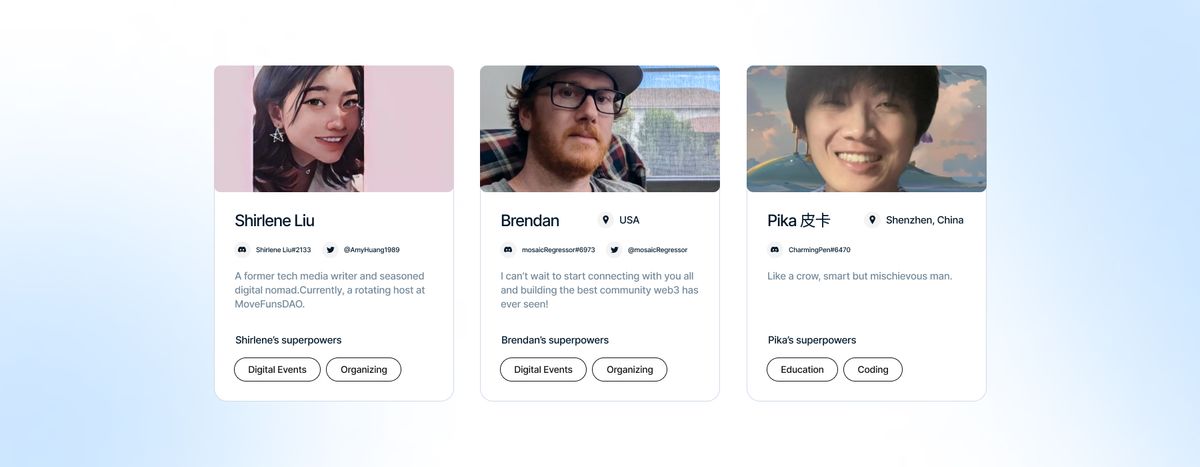
Task: Open Pika's profile photo
Action: 866,129
